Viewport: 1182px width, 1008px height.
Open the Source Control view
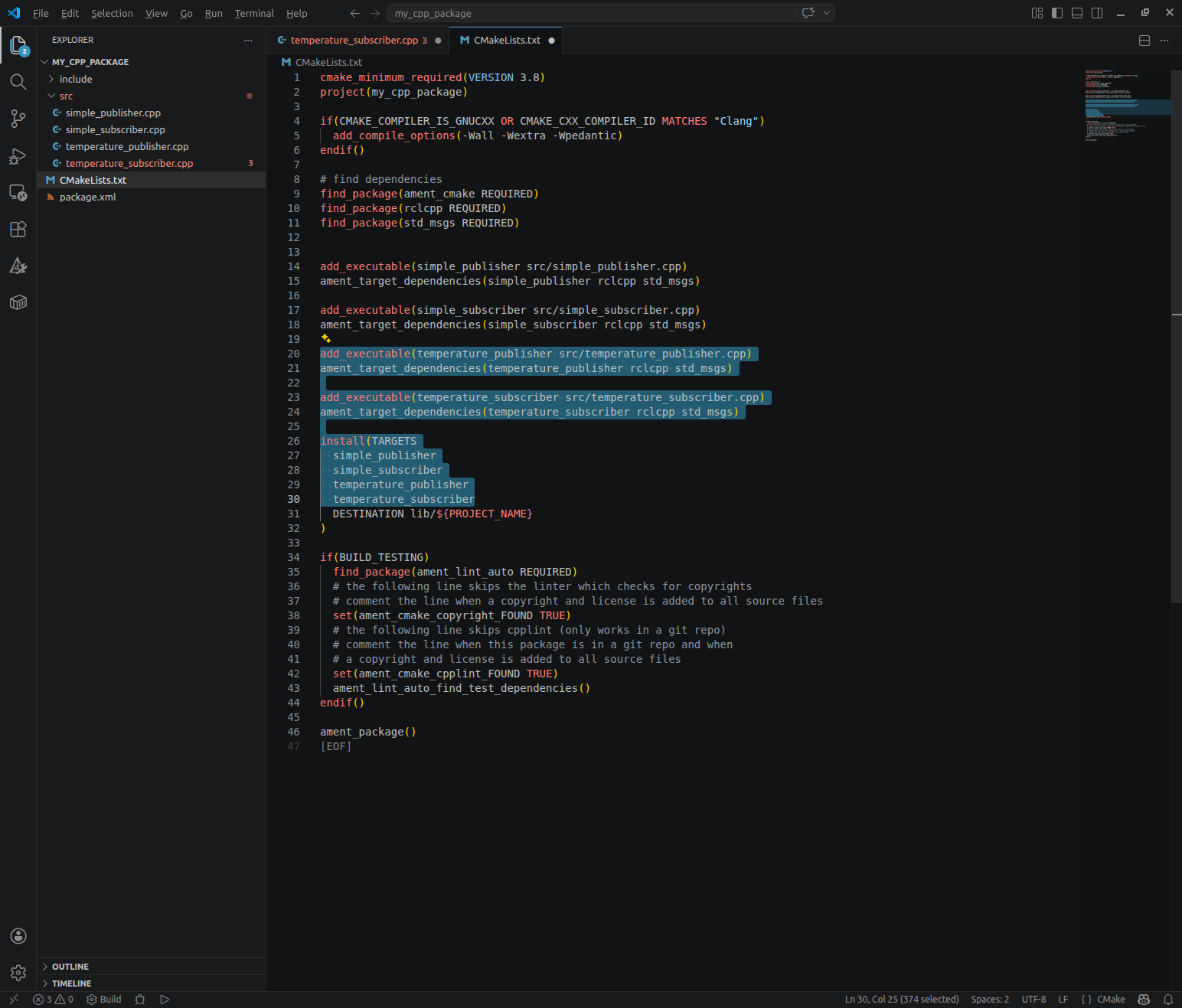[x=18, y=119]
